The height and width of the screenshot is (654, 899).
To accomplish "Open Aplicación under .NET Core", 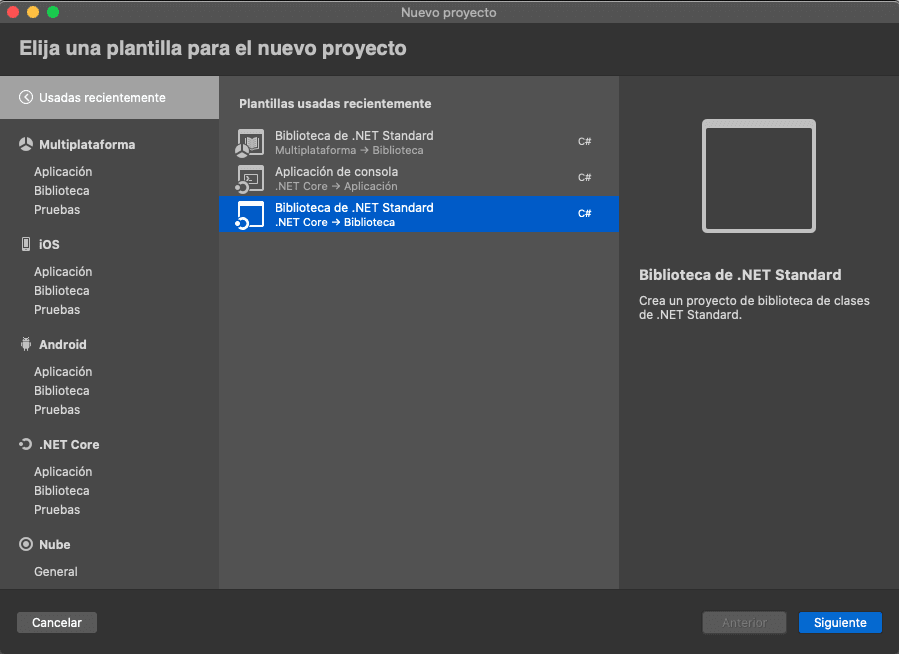I will (63, 472).
